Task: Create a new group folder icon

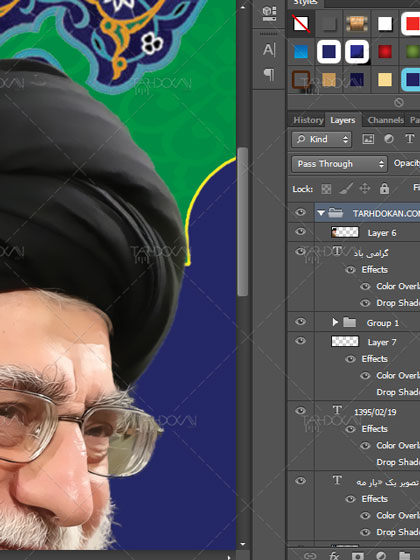Action: 404,556
